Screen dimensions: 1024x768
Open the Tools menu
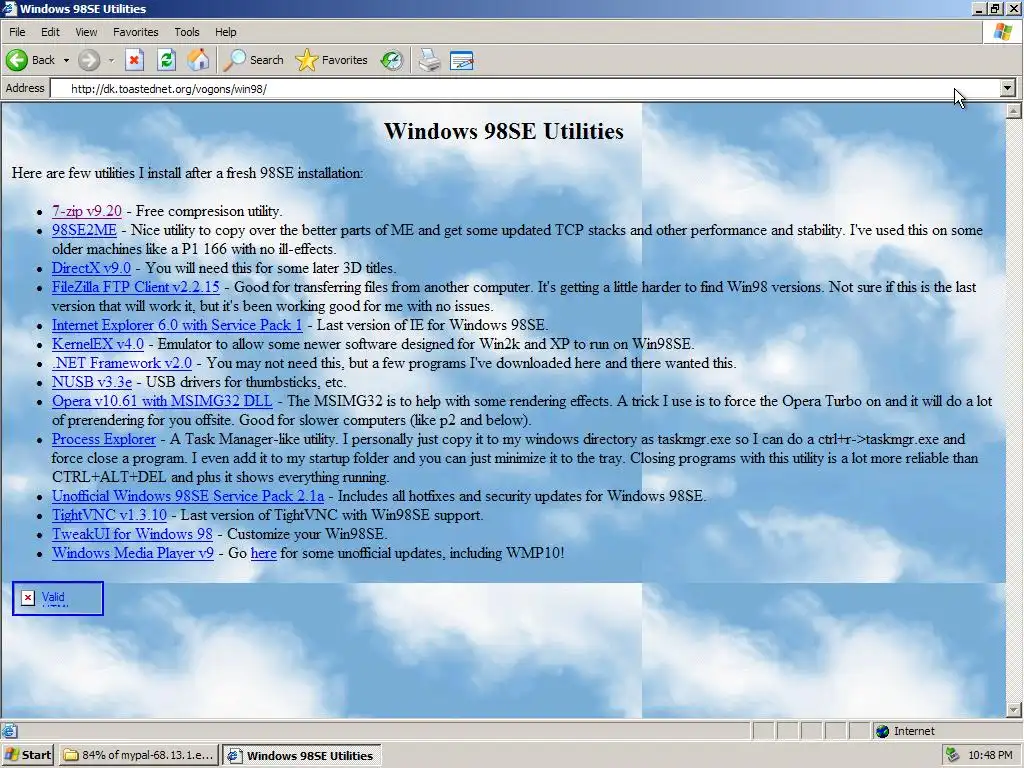(x=187, y=32)
